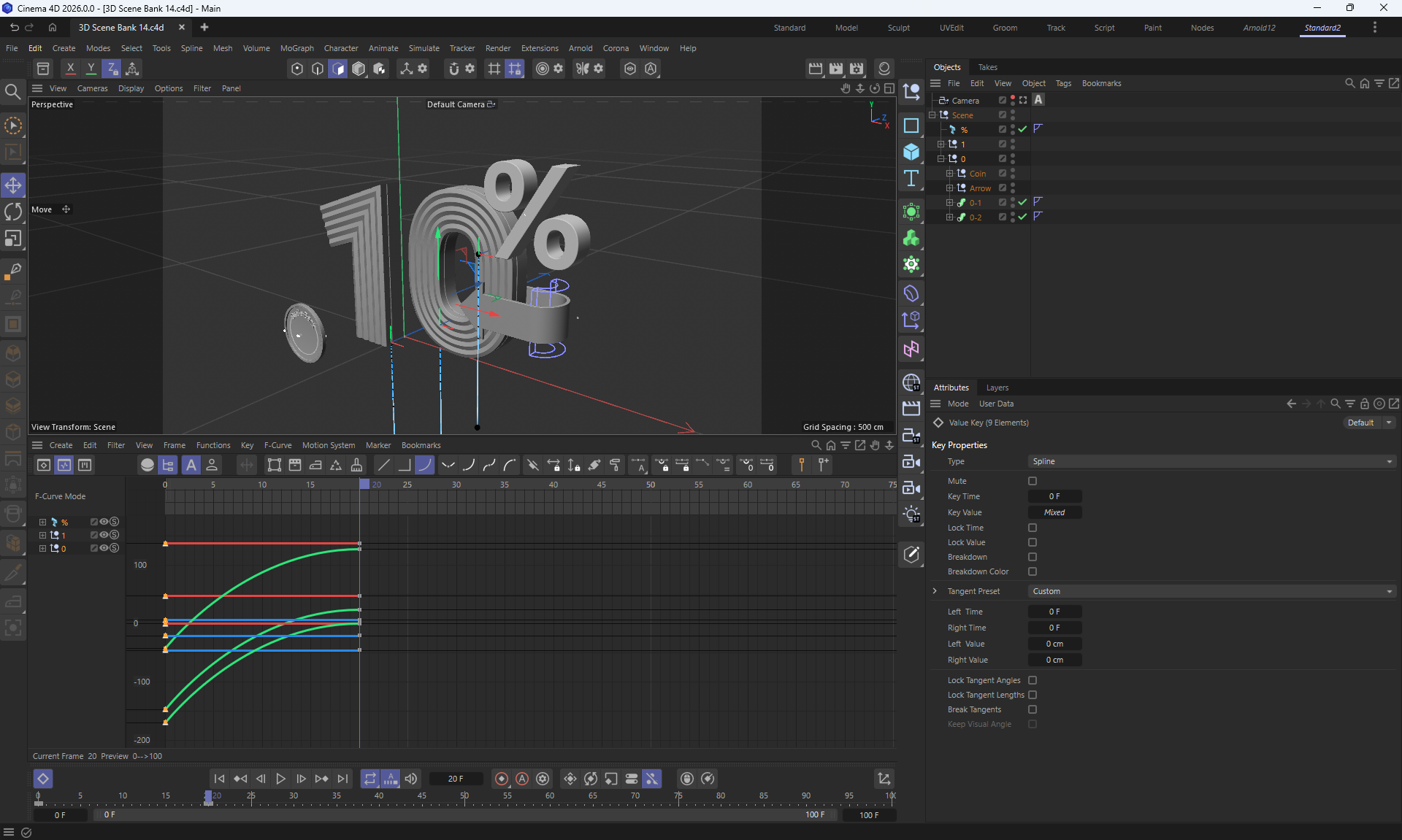Image resolution: width=1402 pixels, height=840 pixels.
Task: Click the Cube primitive icon
Action: (911, 152)
